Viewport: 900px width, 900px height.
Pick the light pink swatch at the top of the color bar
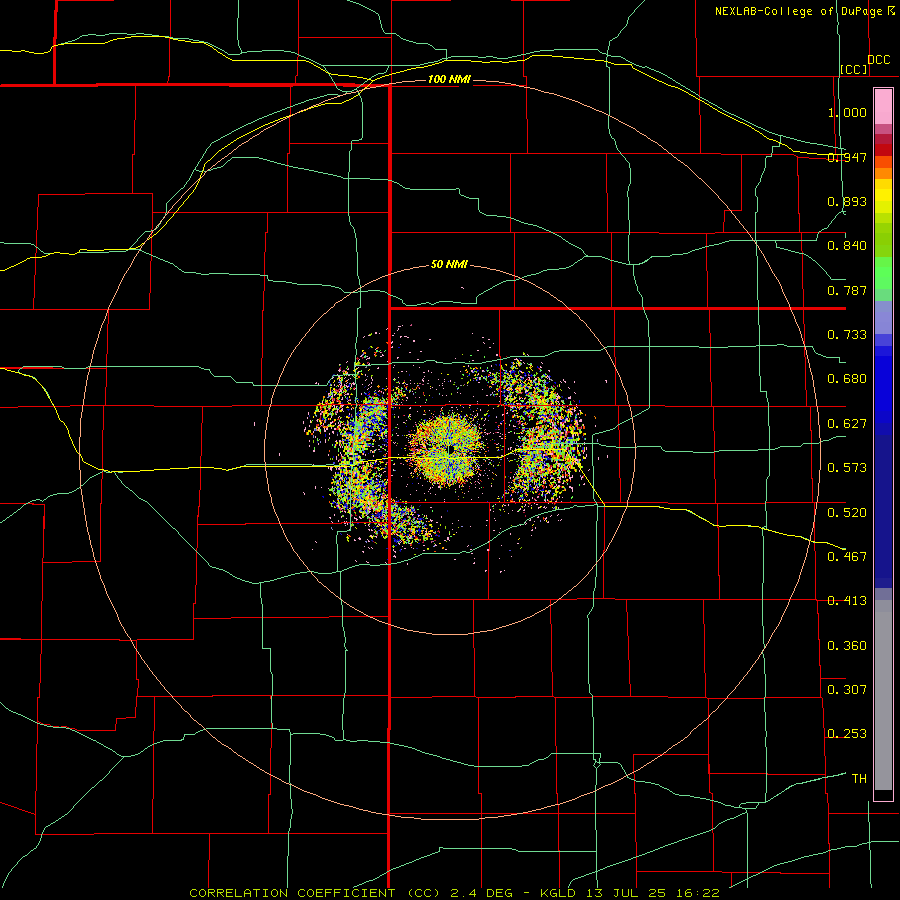click(883, 106)
